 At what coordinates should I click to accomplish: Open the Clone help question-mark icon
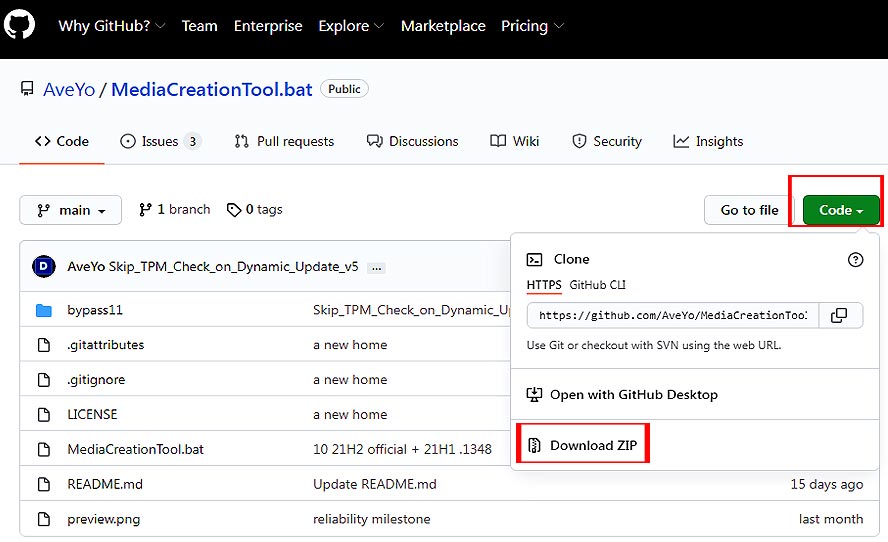[x=855, y=259]
